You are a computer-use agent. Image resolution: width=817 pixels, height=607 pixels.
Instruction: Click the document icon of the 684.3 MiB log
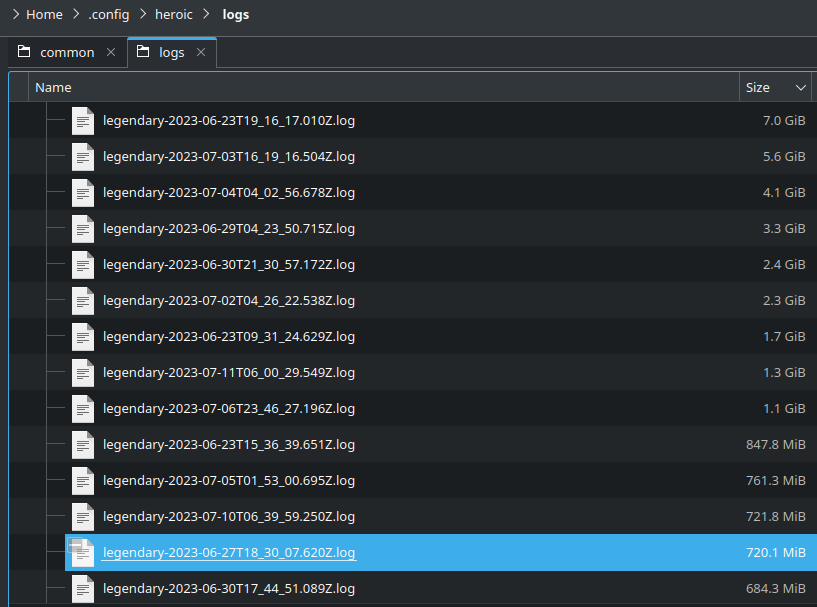(x=82, y=588)
